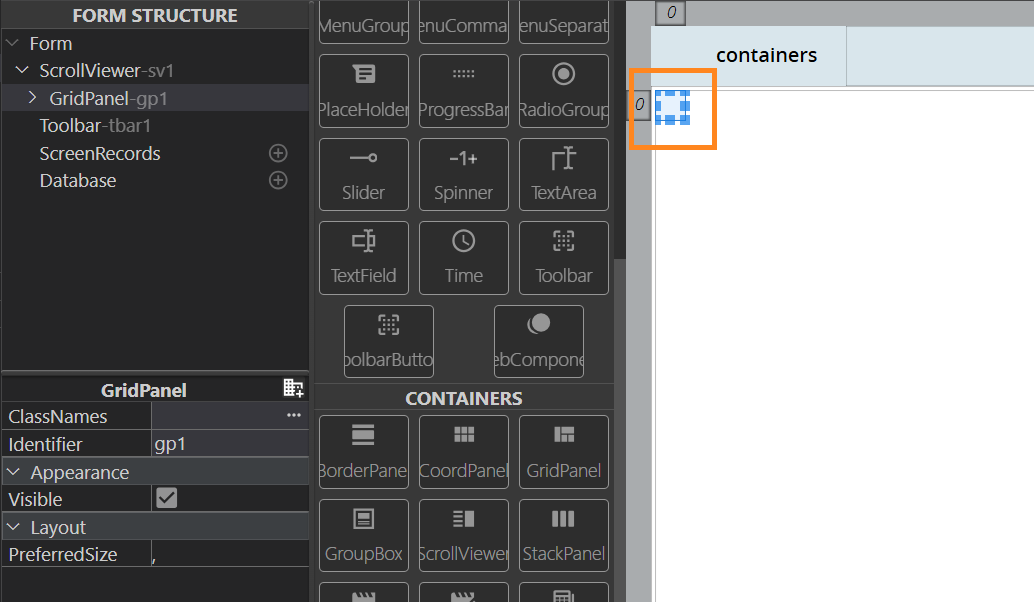This screenshot has width=1034, height=602.
Task: Select the TextField component icon
Action: point(363,257)
